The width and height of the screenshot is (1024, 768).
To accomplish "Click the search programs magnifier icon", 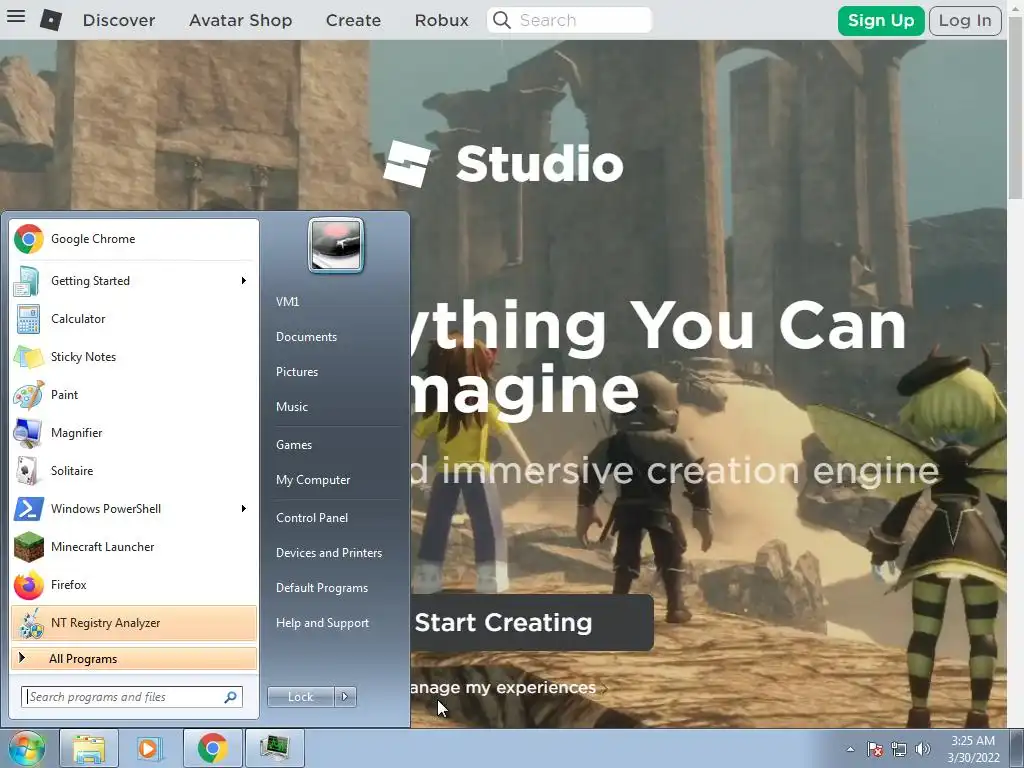I will (x=230, y=697).
